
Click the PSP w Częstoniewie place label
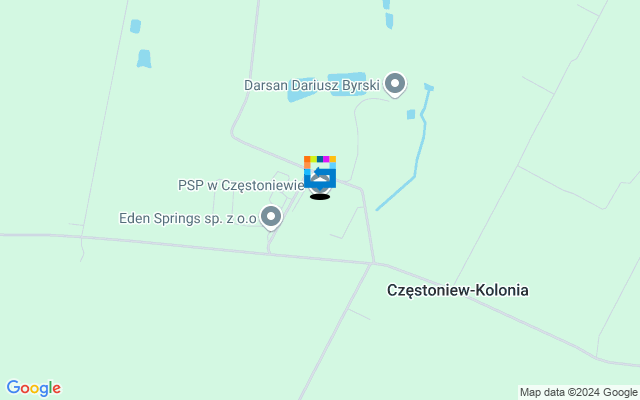click(241, 185)
